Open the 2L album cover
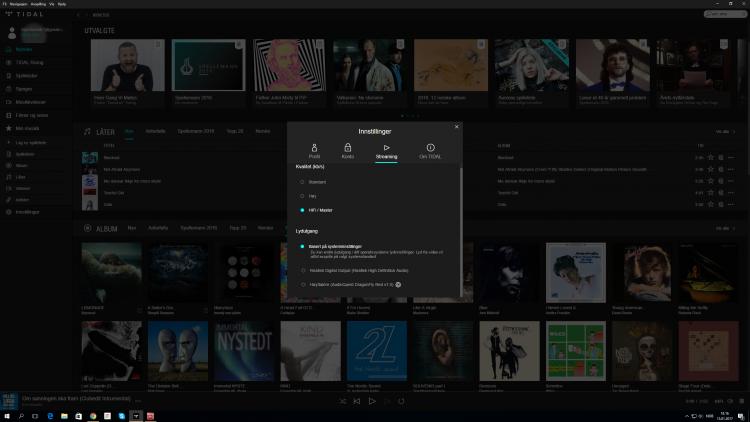This screenshot has height=422, width=750. 377,351
